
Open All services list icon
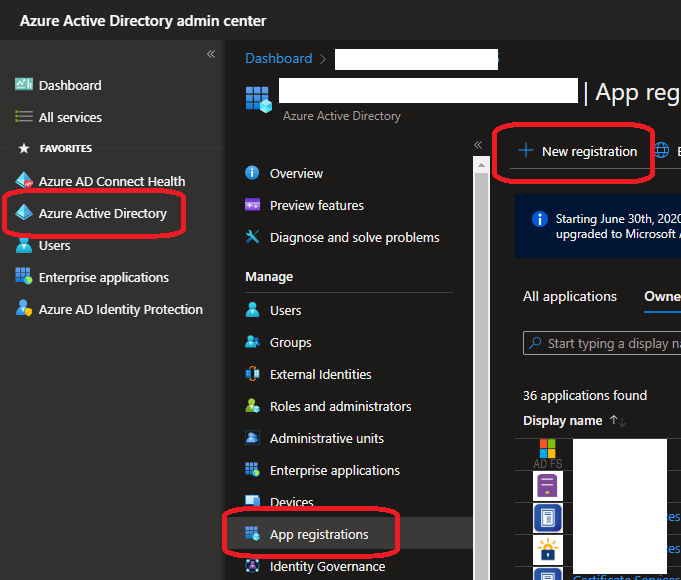[x=24, y=117]
